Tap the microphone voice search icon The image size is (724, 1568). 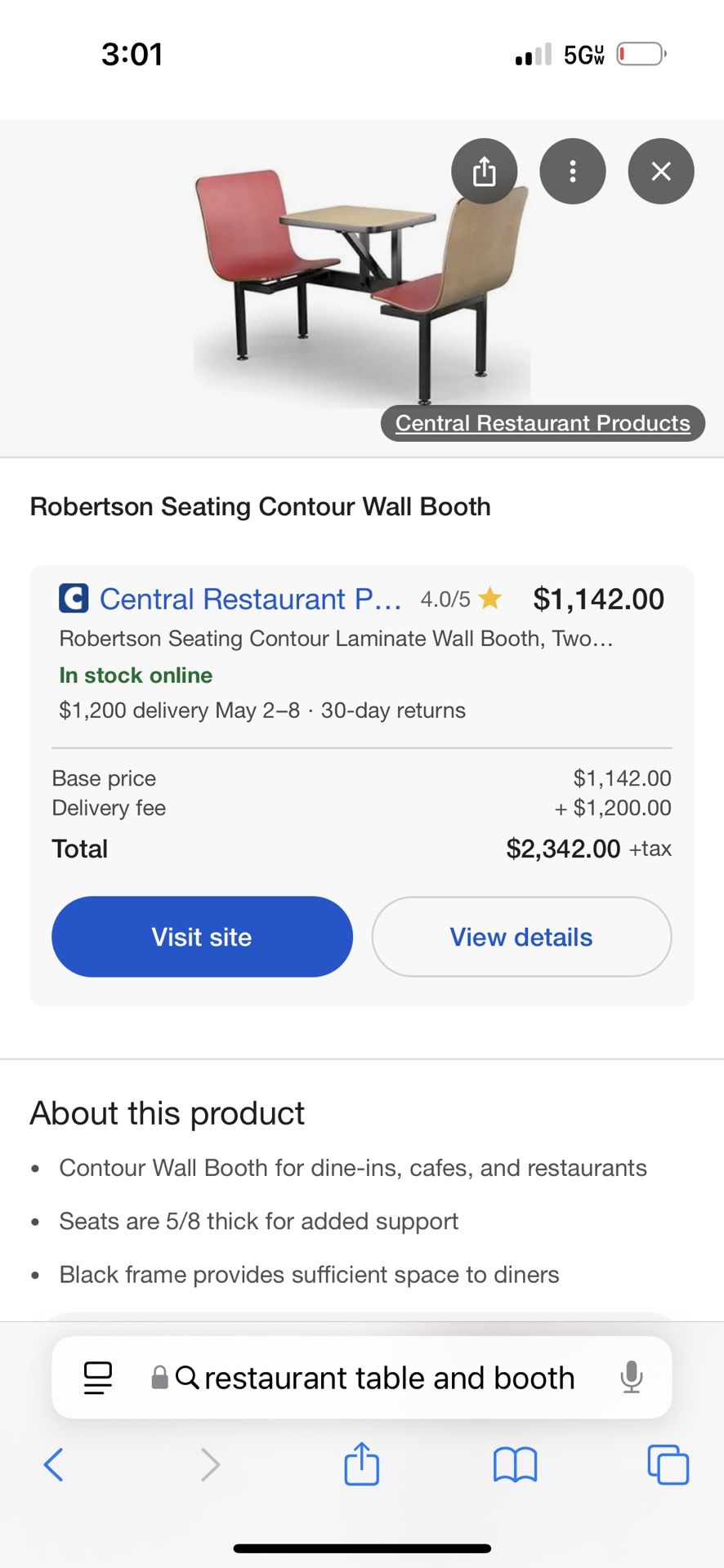pyautogui.click(x=631, y=1378)
